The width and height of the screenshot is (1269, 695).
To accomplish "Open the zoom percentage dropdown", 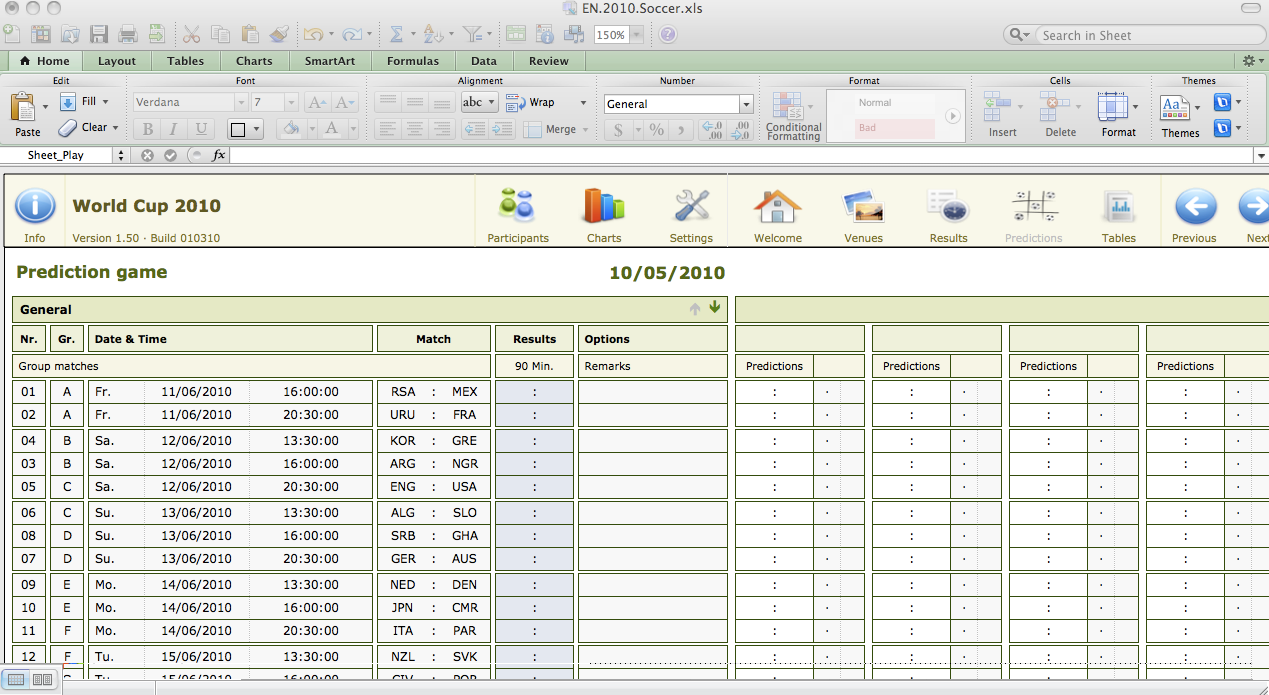I will 636,35.
